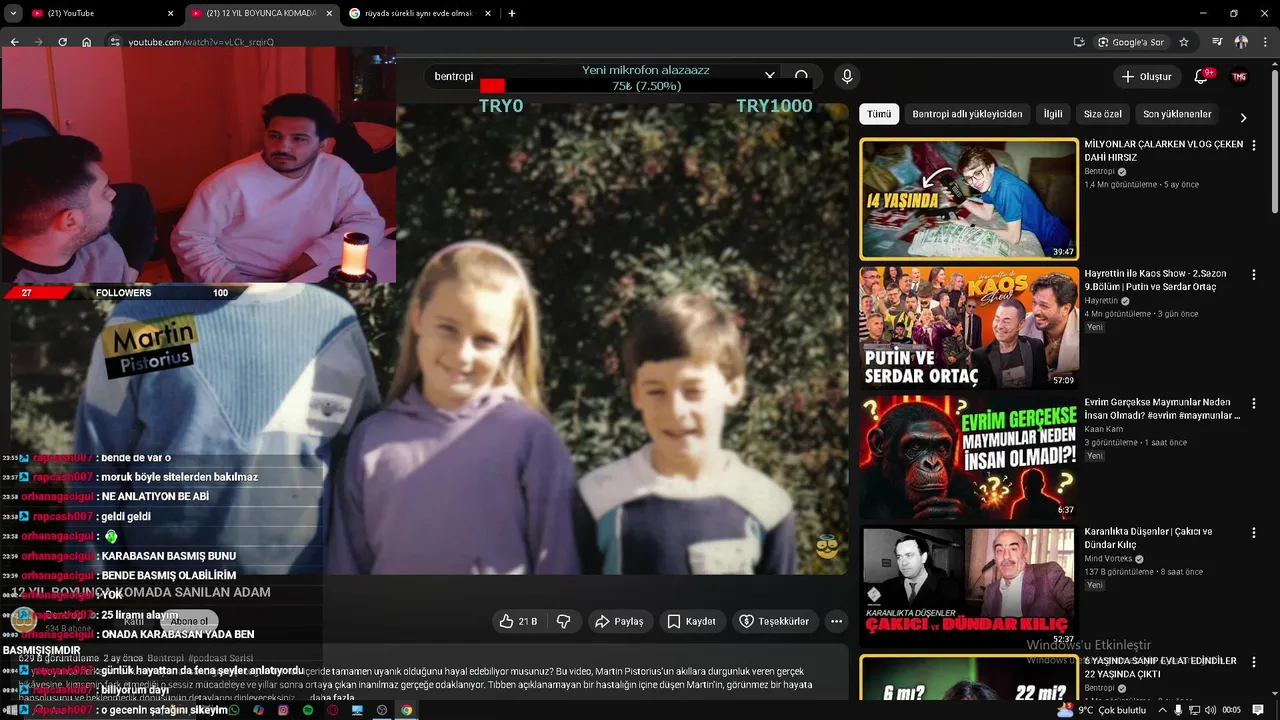The height and width of the screenshot is (720, 1280).
Task: Open the Mind Vorteks channel name
Action: (x=1109, y=559)
